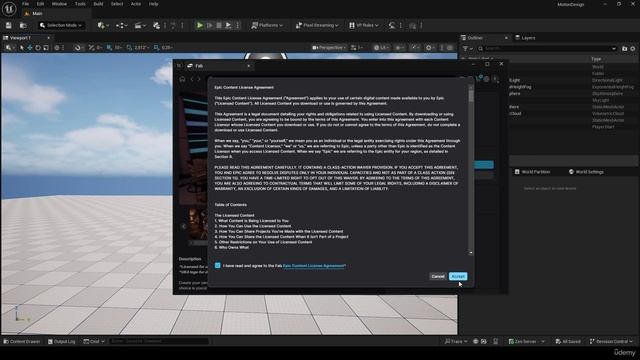Click the Unreal Engine logo icon
The width and height of the screenshot is (640, 360).
click(x=9, y=9)
